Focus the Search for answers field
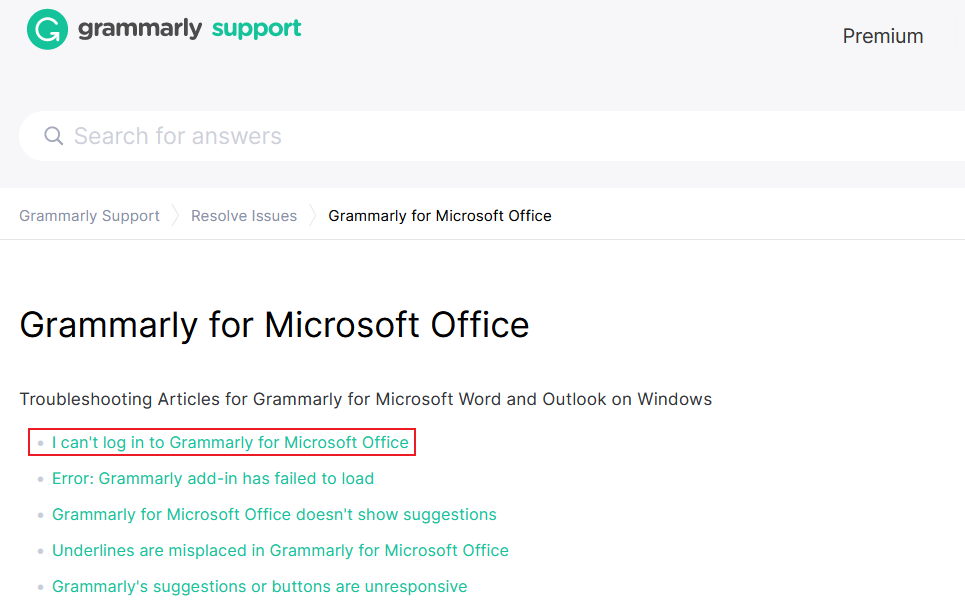 click(x=492, y=136)
